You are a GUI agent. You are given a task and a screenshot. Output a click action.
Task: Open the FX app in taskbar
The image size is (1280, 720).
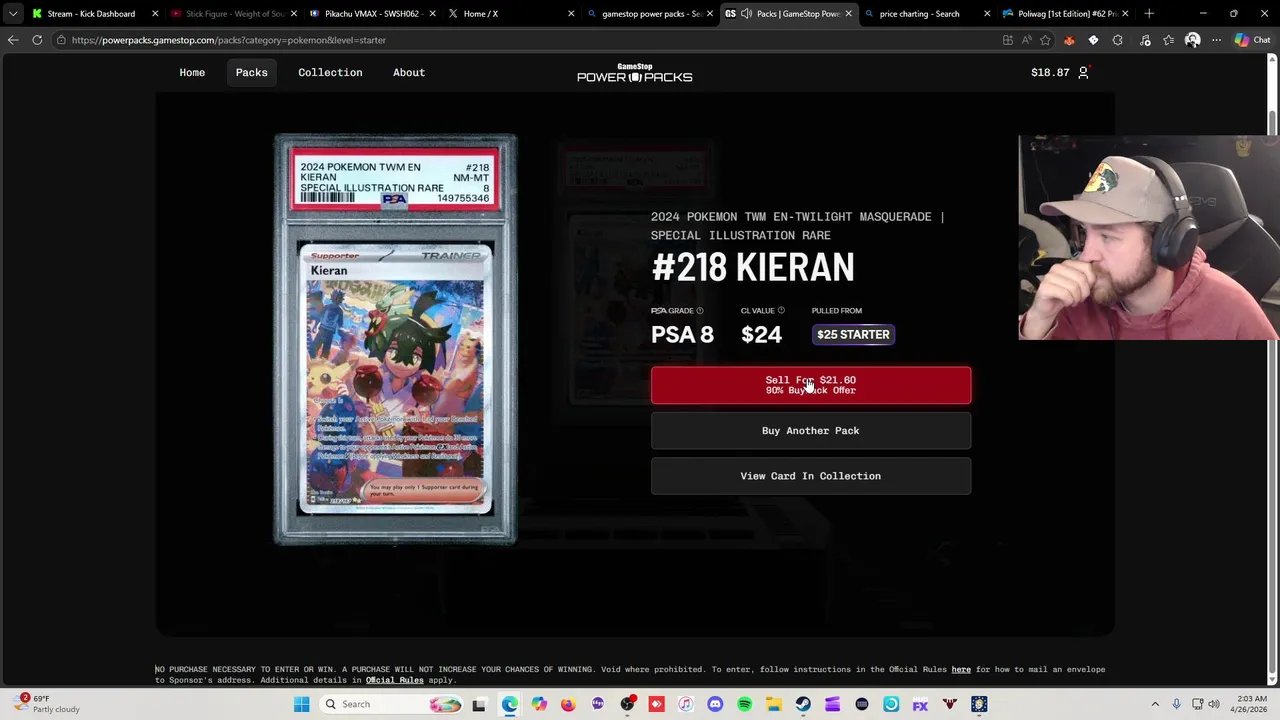(x=920, y=704)
